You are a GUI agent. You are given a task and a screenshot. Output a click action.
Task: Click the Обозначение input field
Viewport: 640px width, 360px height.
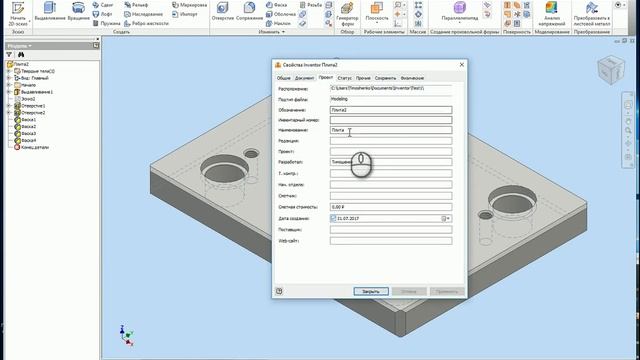(x=391, y=110)
